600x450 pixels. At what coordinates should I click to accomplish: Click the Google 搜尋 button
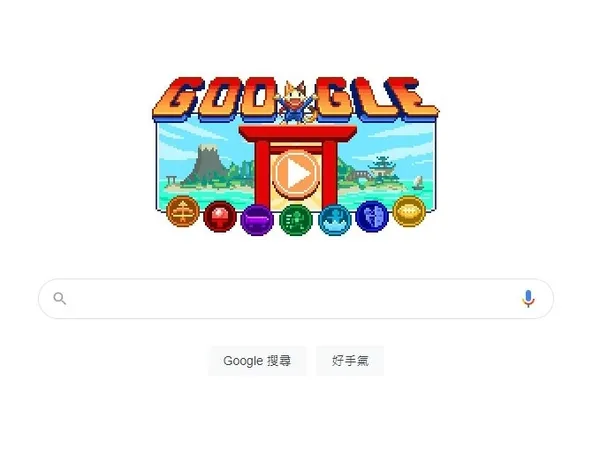click(257, 361)
